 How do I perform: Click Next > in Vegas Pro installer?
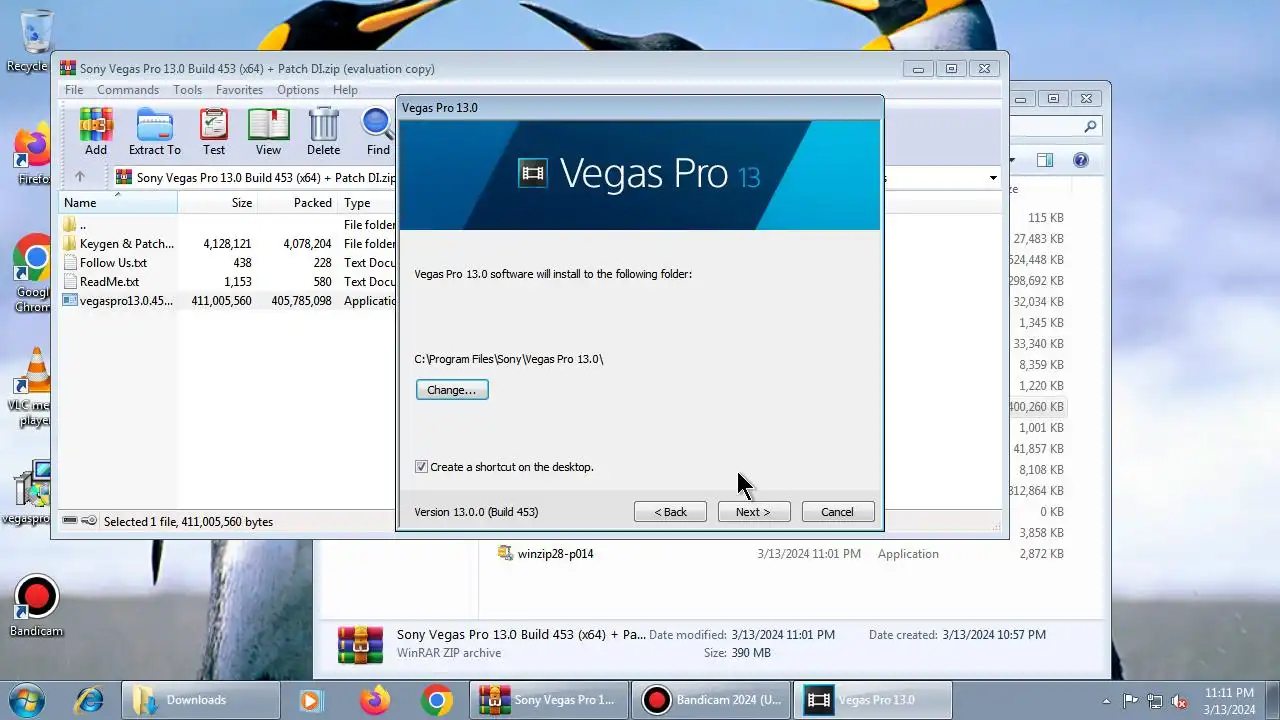(754, 512)
